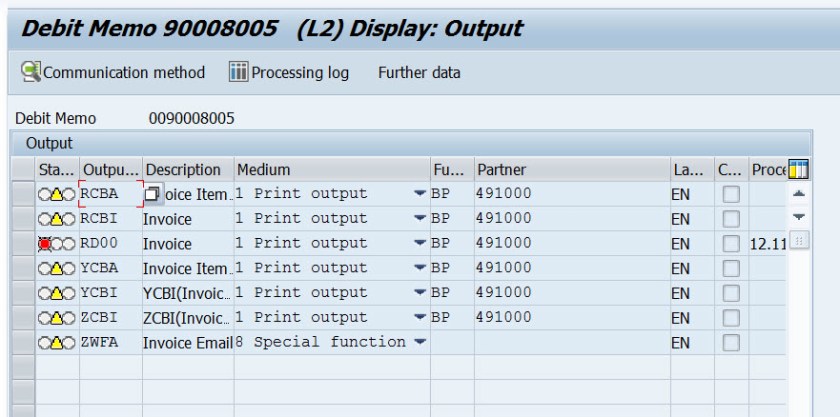The image size is (840, 417).
Task: Click the red status light for RD00
Action: pyautogui.click(x=45, y=244)
